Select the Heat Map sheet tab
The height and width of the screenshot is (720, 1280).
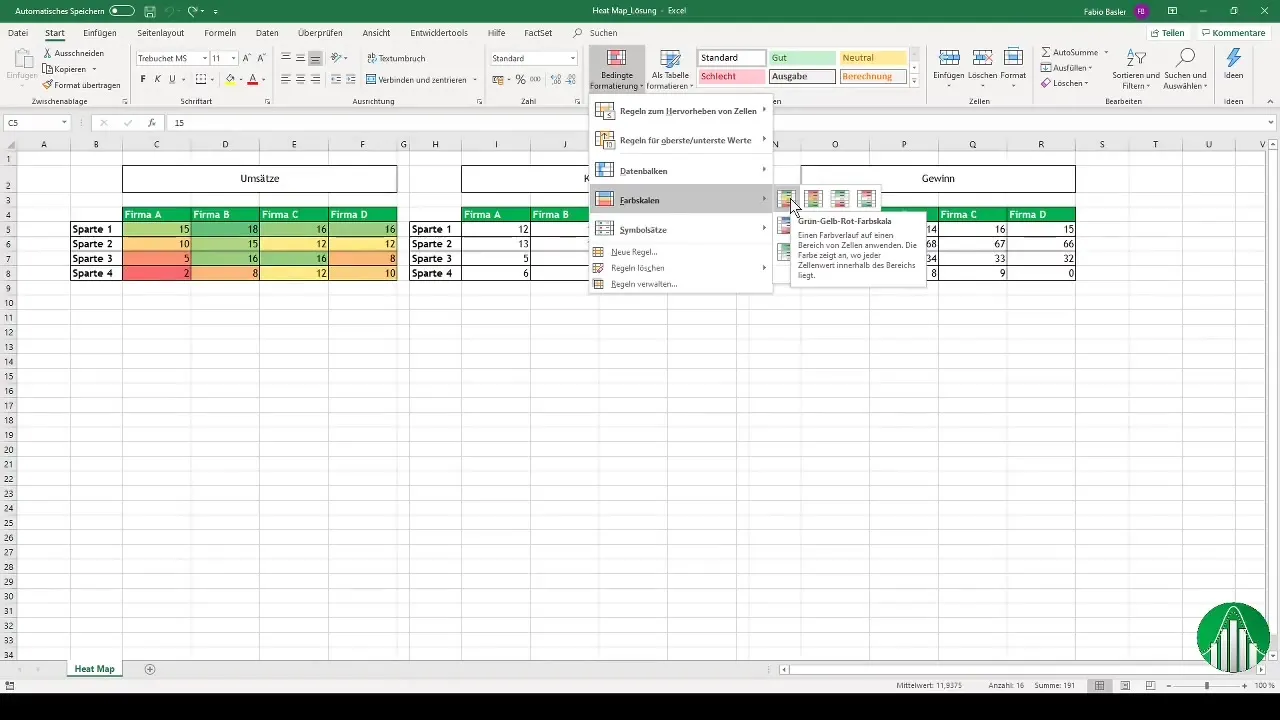pyautogui.click(x=94, y=668)
